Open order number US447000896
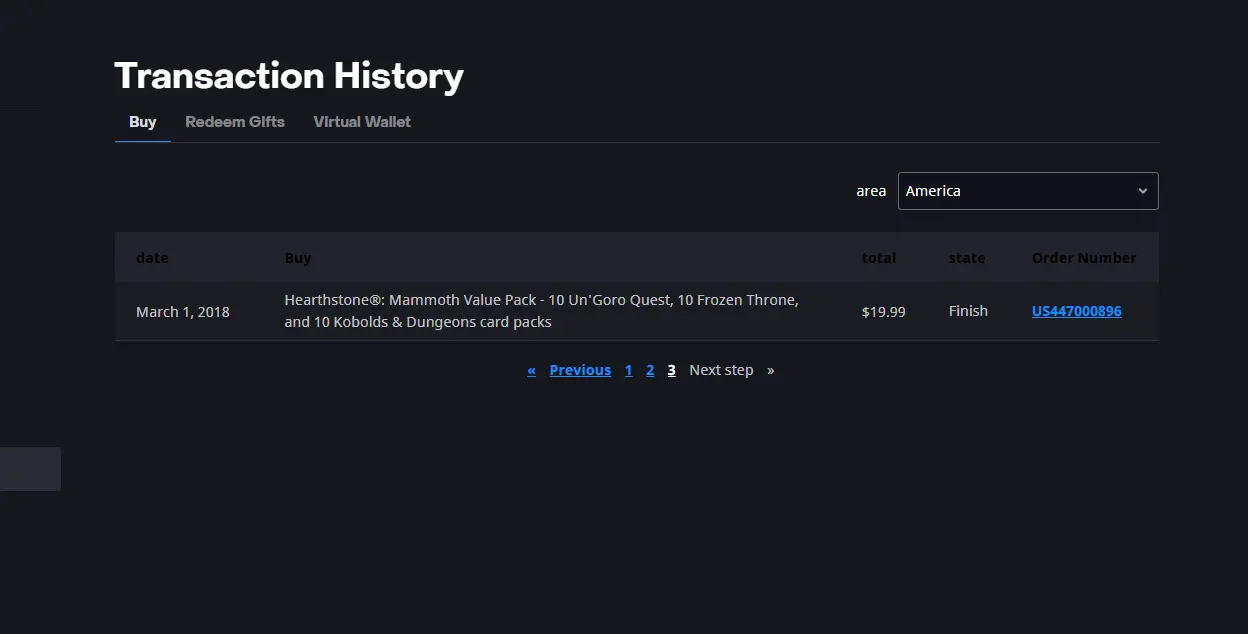This screenshot has height=634, width=1248. click(x=1076, y=311)
